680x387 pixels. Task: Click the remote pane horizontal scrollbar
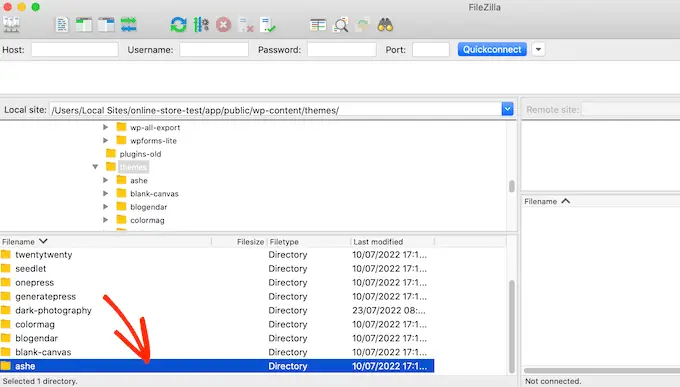click(602, 371)
